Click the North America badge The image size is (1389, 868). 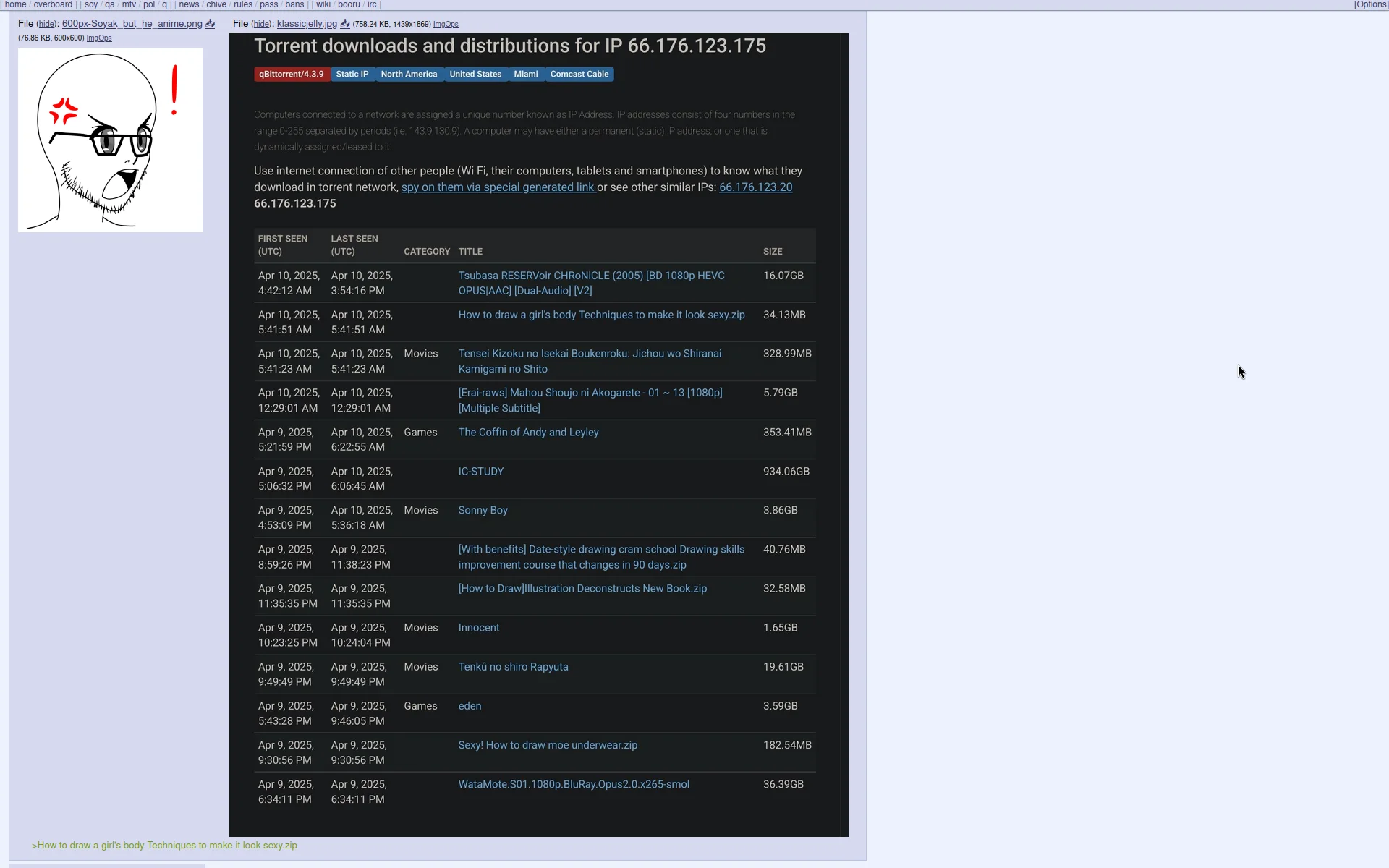point(409,74)
